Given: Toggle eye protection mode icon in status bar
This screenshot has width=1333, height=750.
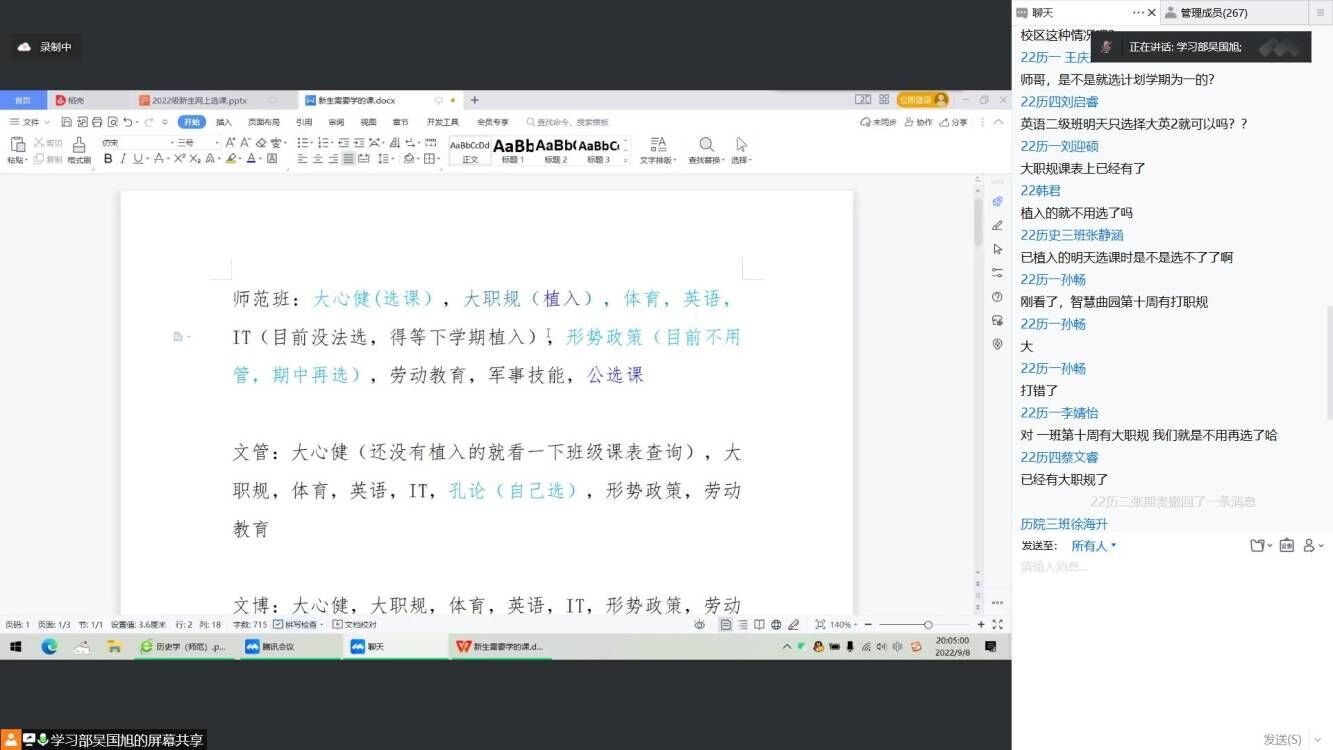Looking at the screenshot, I should pyautogui.click(x=700, y=625).
